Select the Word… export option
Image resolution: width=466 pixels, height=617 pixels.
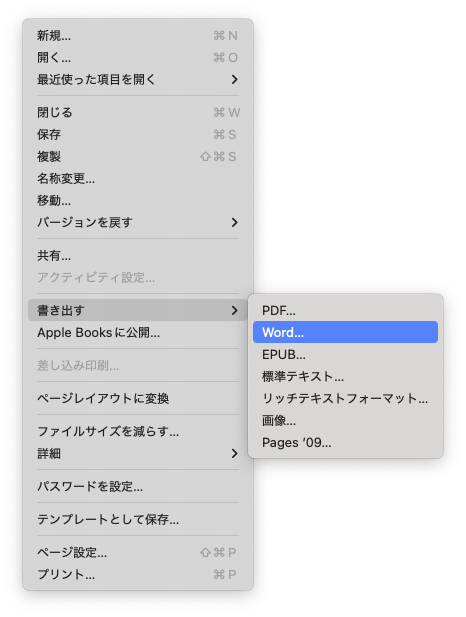[345, 332]
